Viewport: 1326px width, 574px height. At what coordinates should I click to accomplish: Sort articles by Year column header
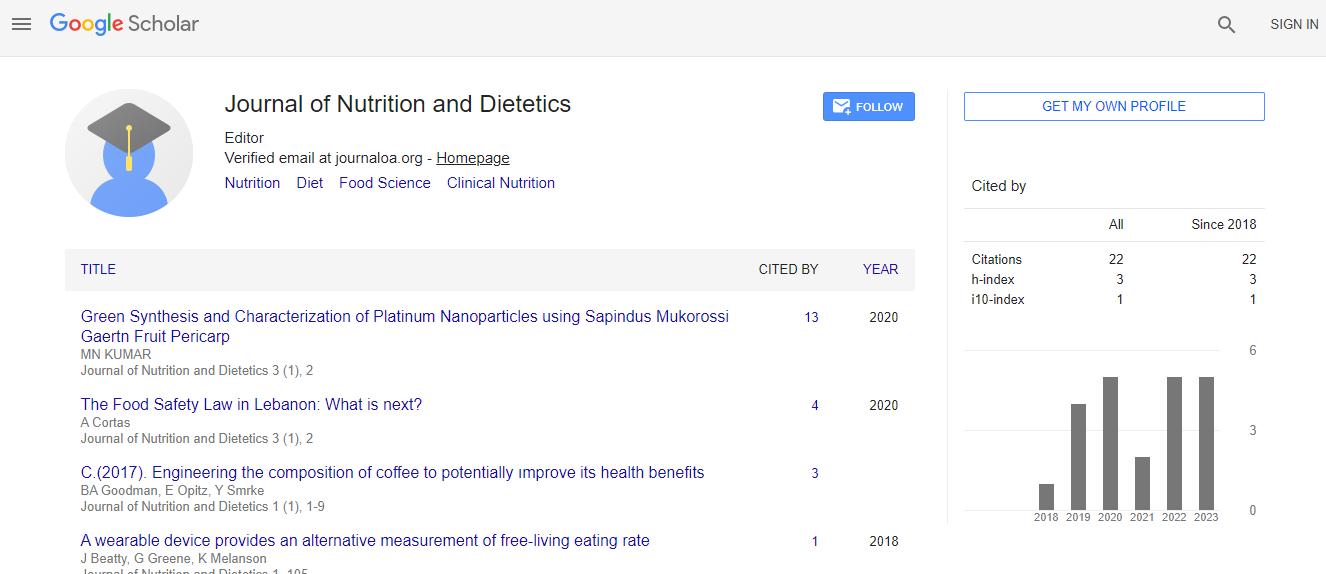pyautogui.click(x=880, y=269)
